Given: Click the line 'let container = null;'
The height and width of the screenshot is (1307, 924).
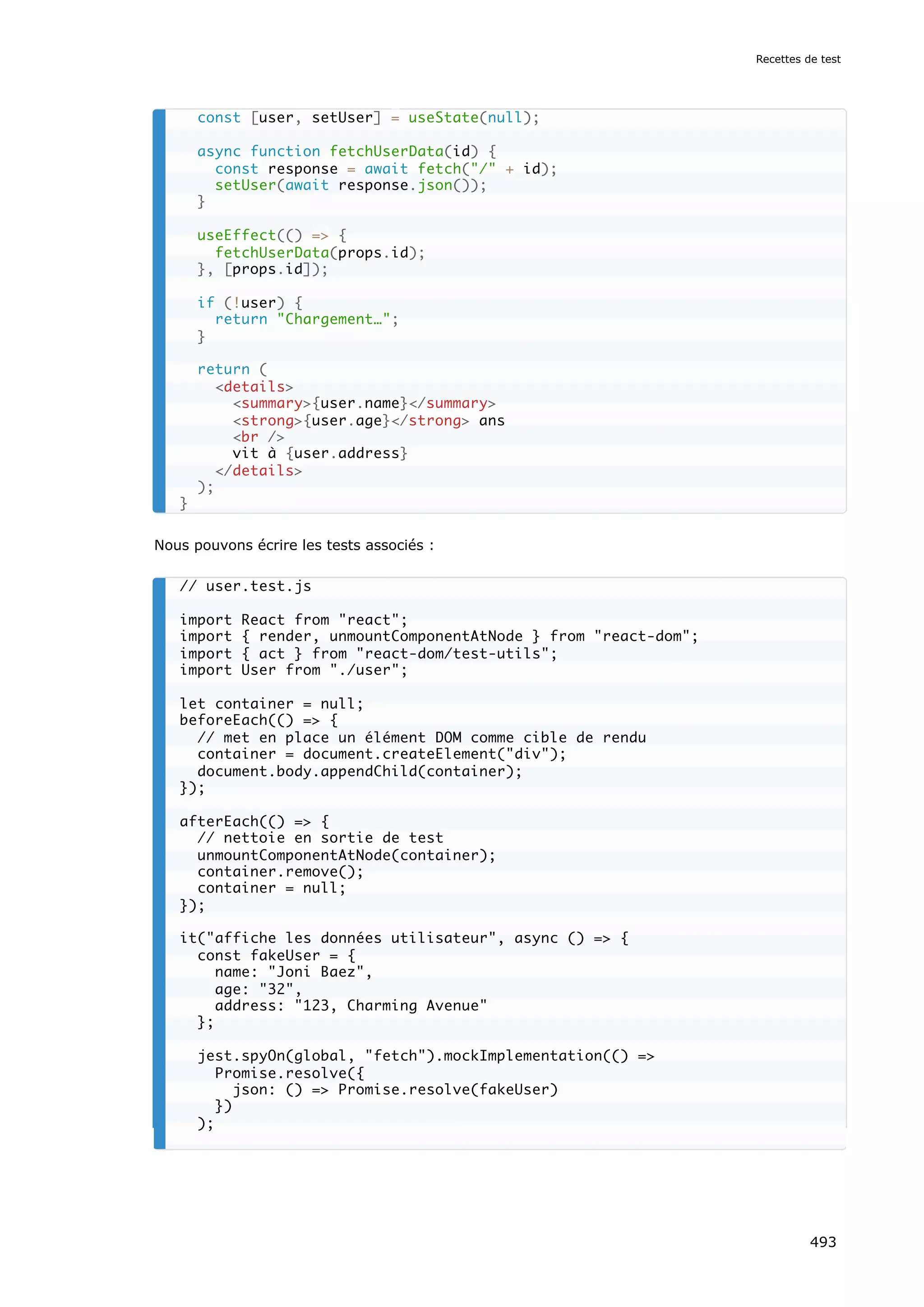Looking at the screenshot, I should pos(272,704).
